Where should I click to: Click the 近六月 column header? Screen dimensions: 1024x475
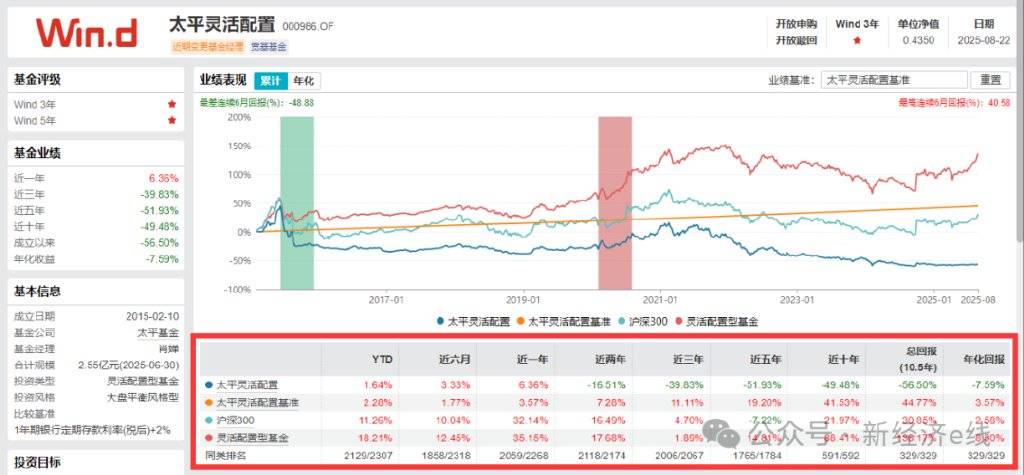tap(456, 359)
